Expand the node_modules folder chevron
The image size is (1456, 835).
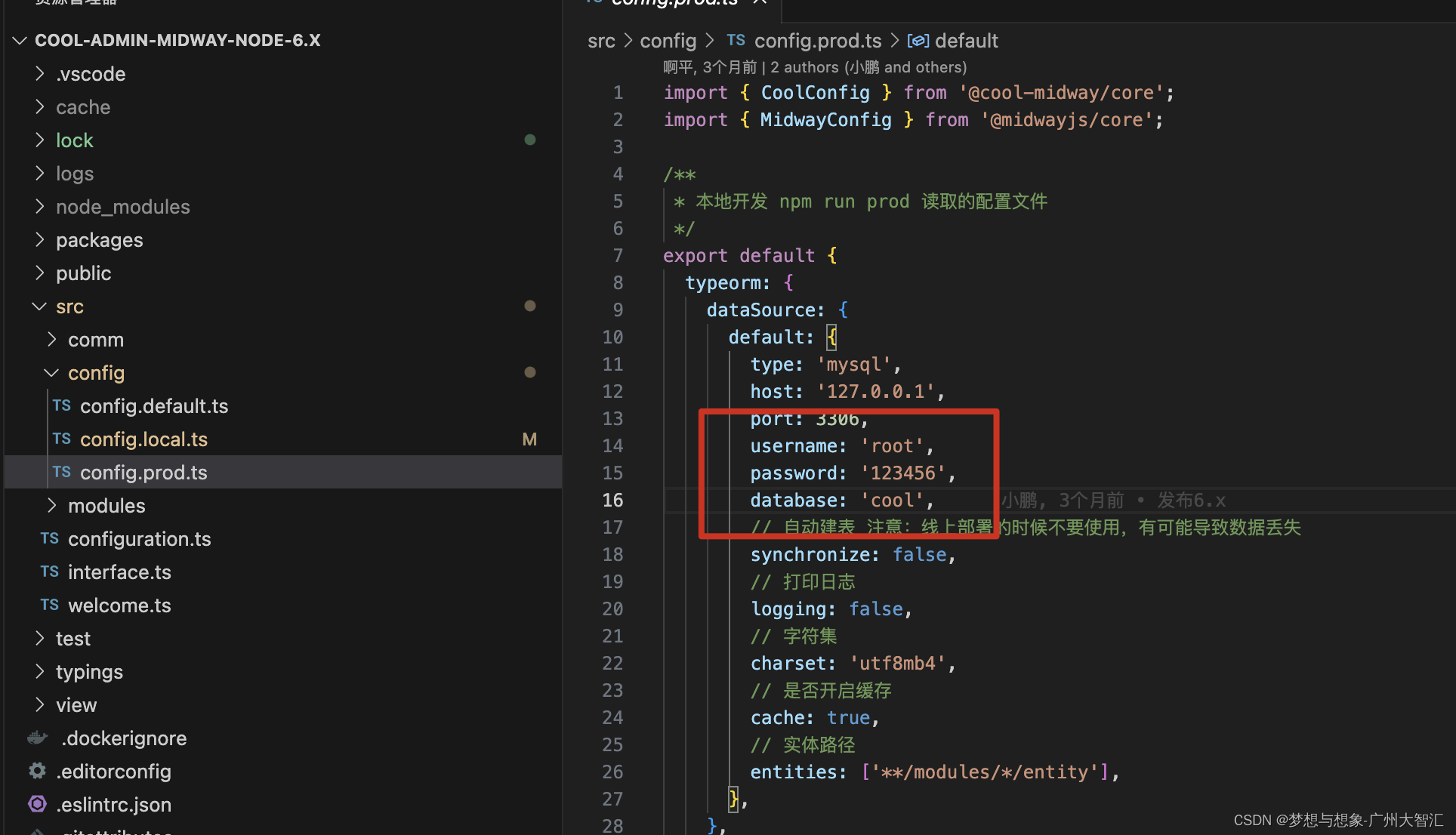(x=40, y=206)
